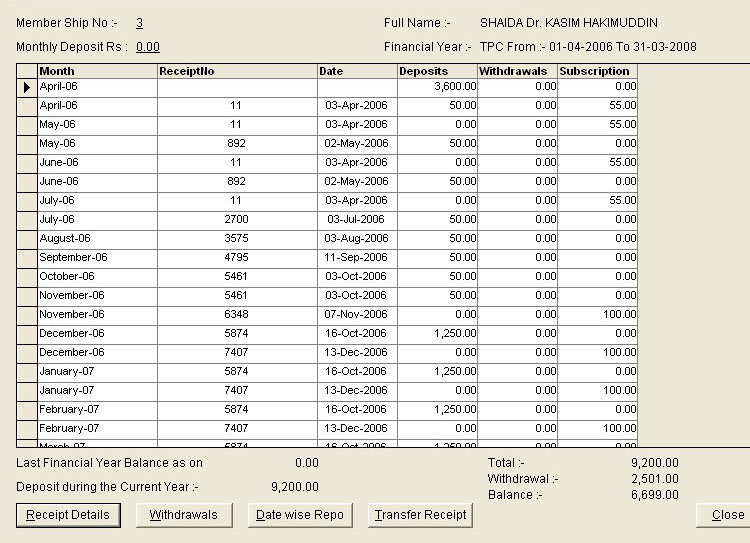Viewport: 750px width, 543px height.
Task: Click the Receipt Details button
Action: point(68,515)
